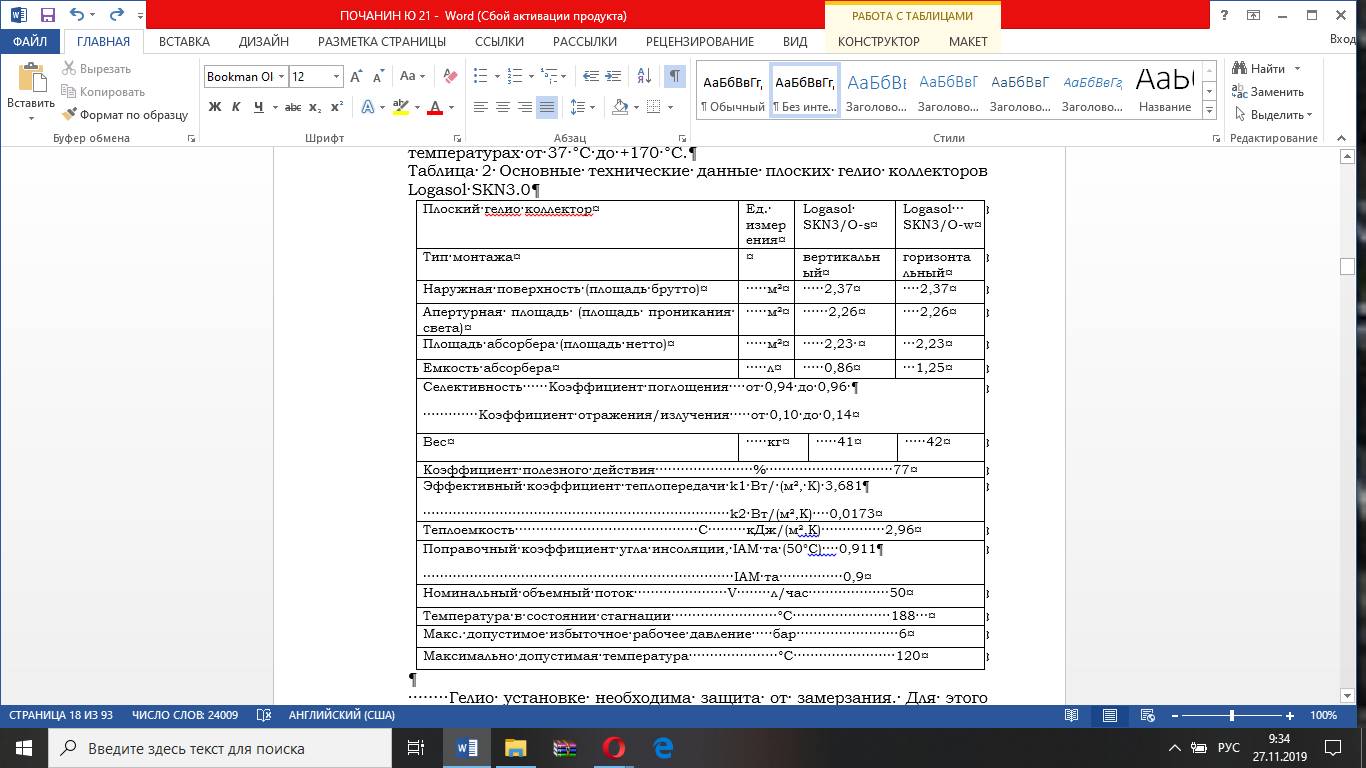Click Заменить (Replace) button
Screen dimensions: 1366x768
[1270, 92]
